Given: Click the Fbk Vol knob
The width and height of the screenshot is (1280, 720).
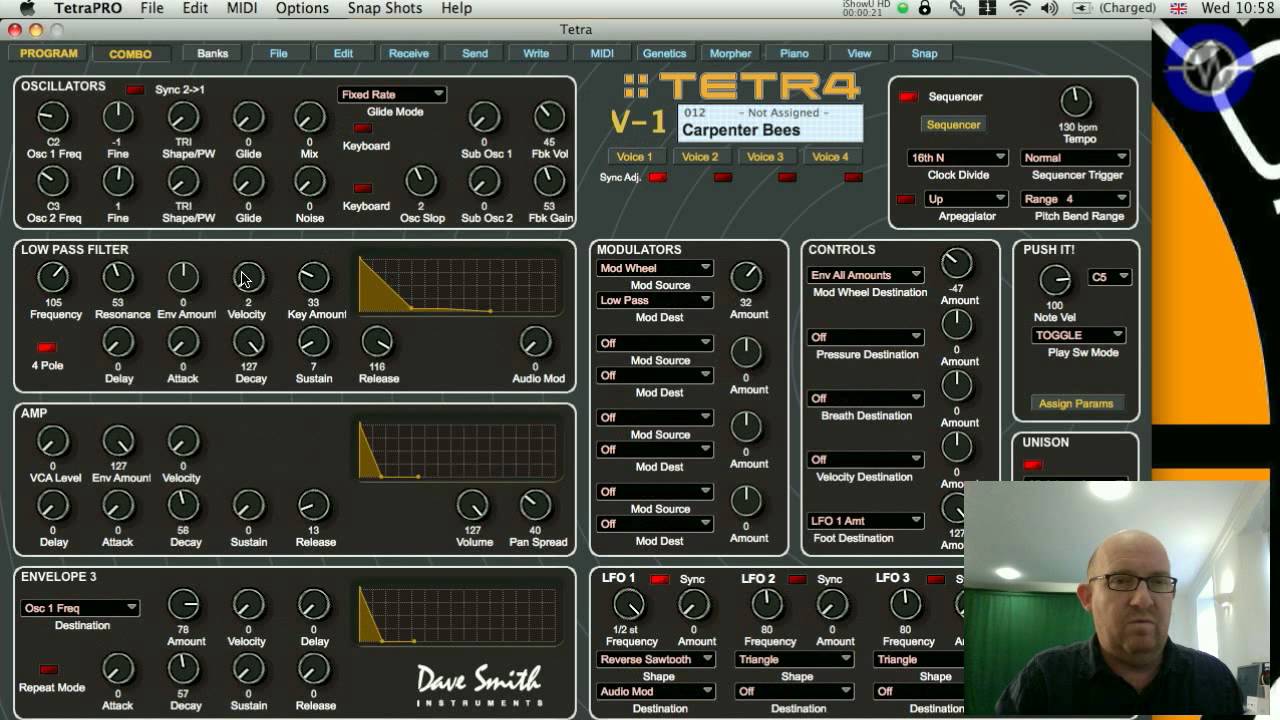Looking at the screenshot, I should [549, 118].
